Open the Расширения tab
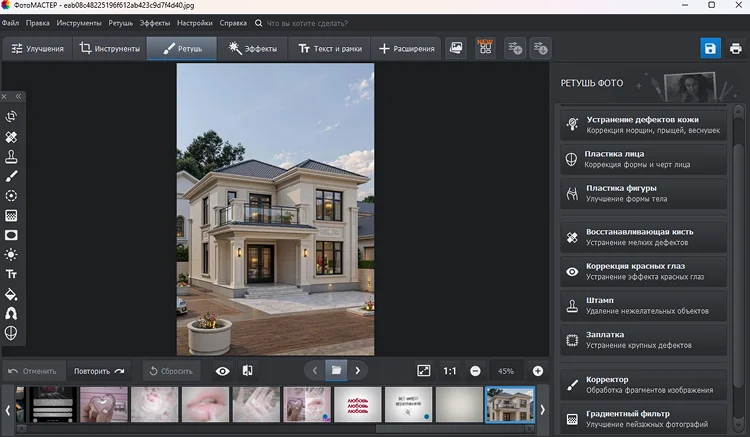This screenshot has height=437, width=750. tap(407, 49)
